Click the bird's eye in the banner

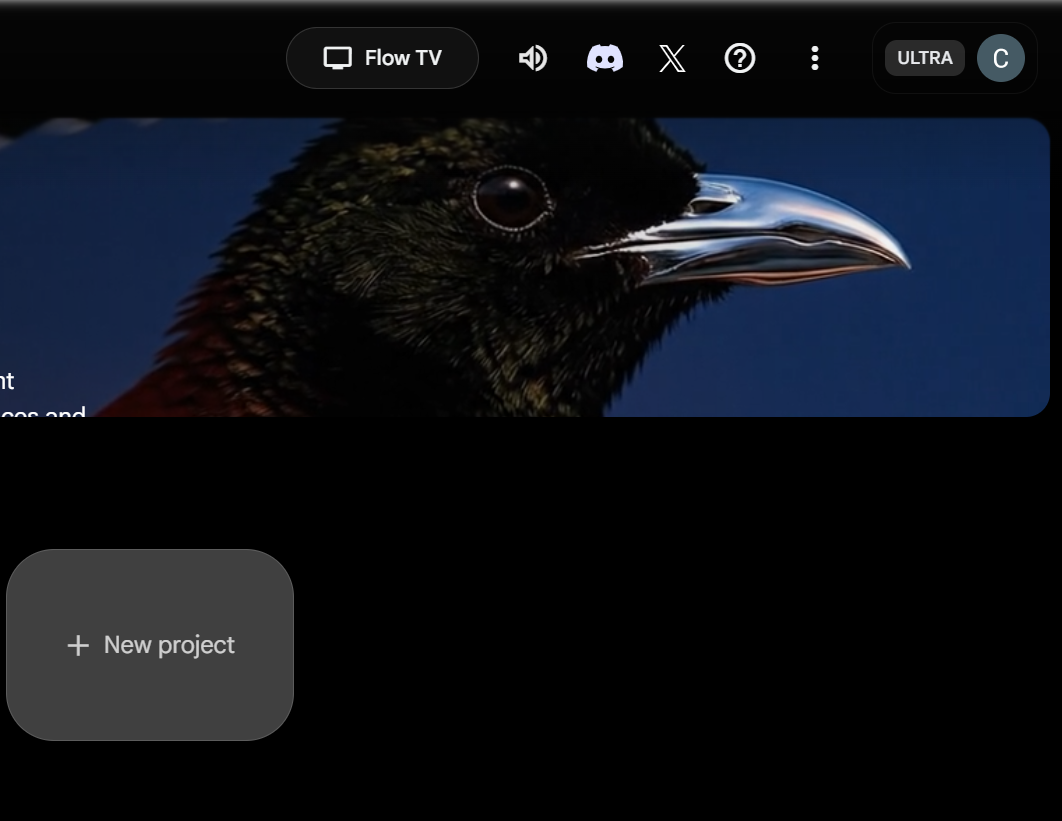point(510,198)
